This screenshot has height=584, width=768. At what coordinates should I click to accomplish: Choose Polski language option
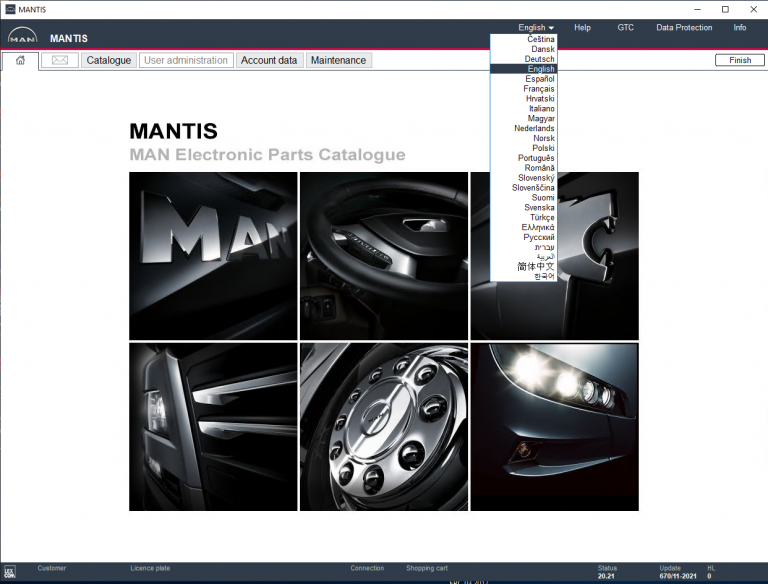524,148
